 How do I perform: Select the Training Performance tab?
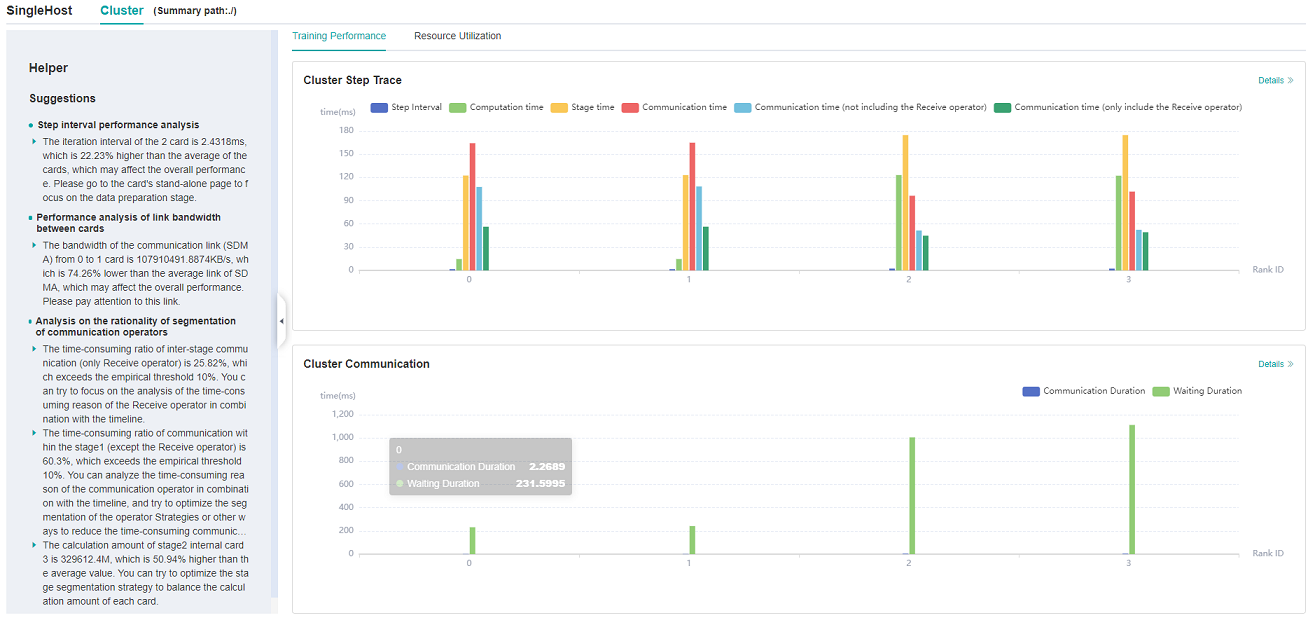[x=338, y=36]
